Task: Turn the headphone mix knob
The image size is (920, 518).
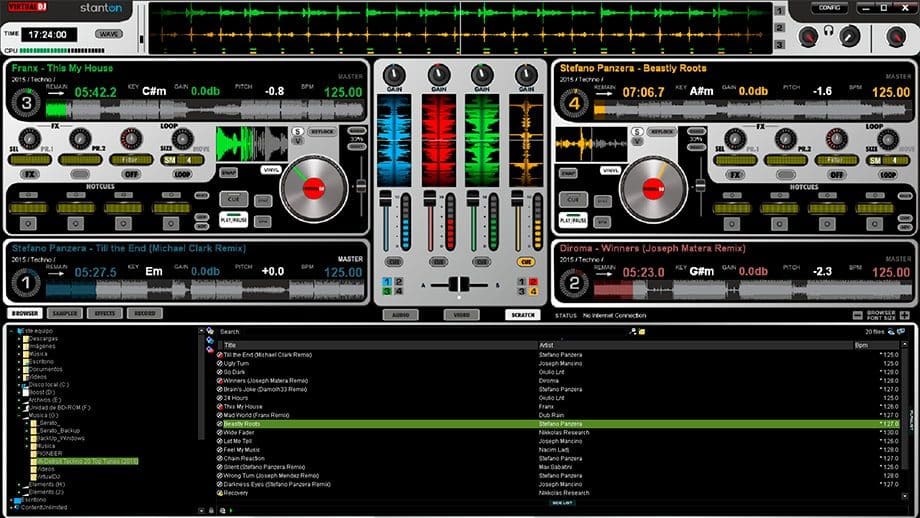Action: (849, 37)
